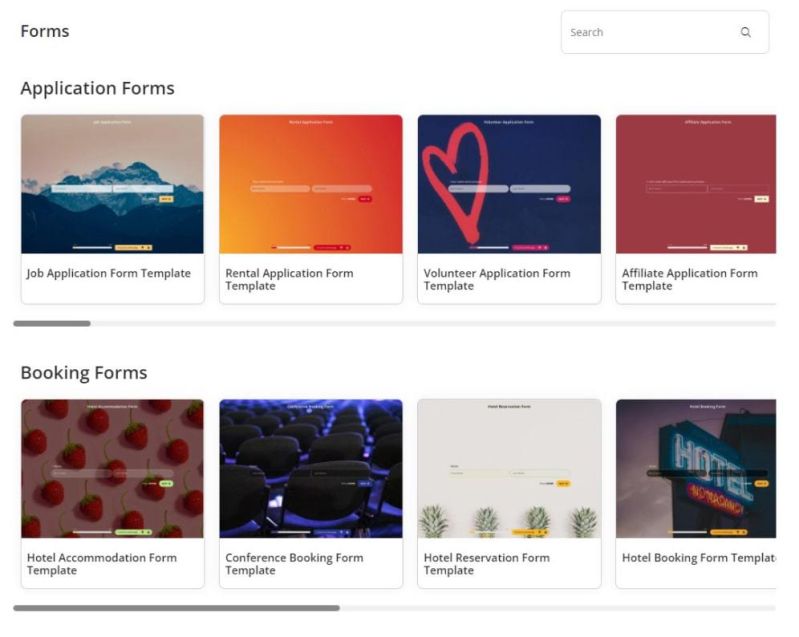799x637 pixels.
Task: Select 'Affiliate Application Form Template' title
Action: pyautogui.click(x=689, y=279)
